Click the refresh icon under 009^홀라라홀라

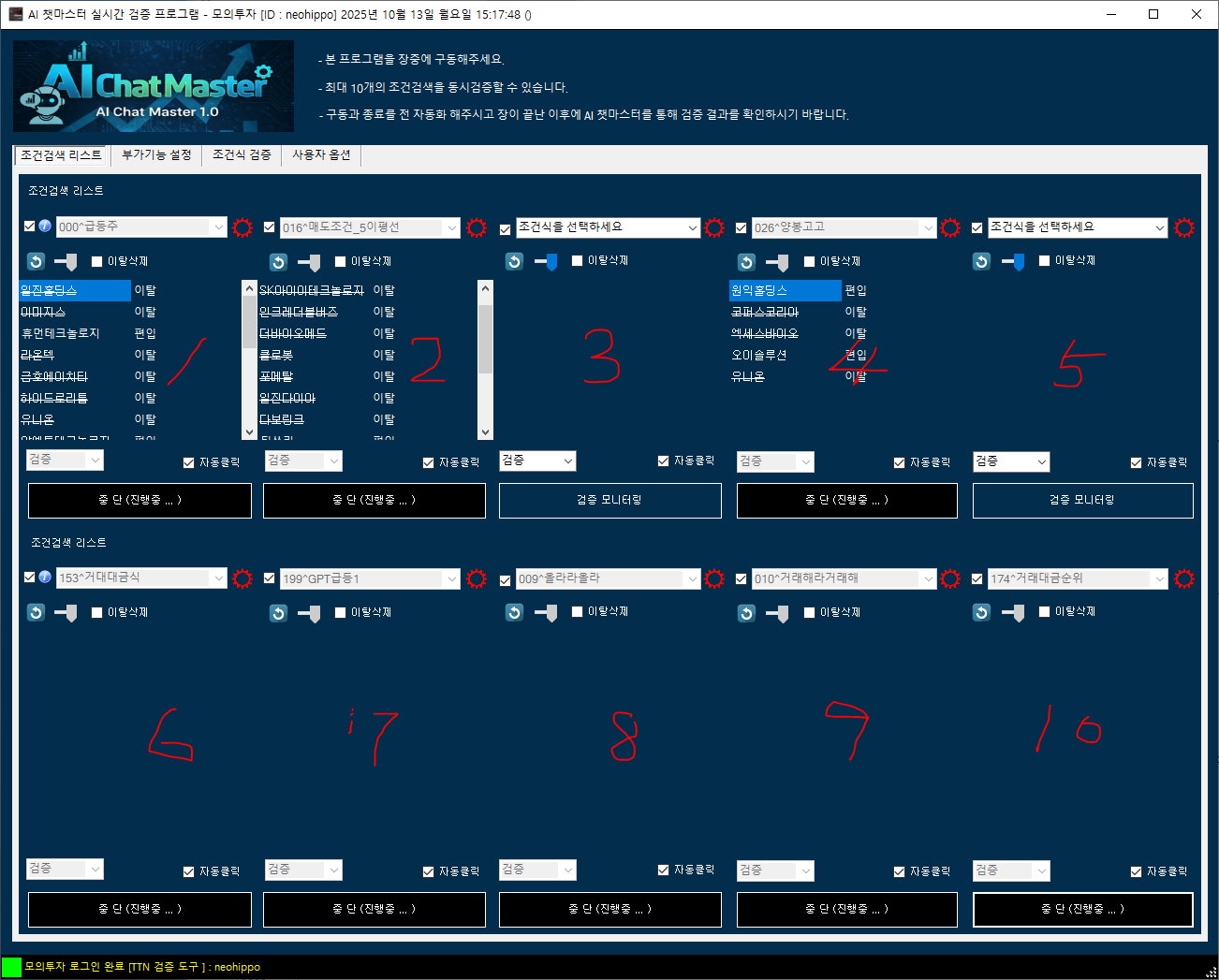click(x=514, y=612)
